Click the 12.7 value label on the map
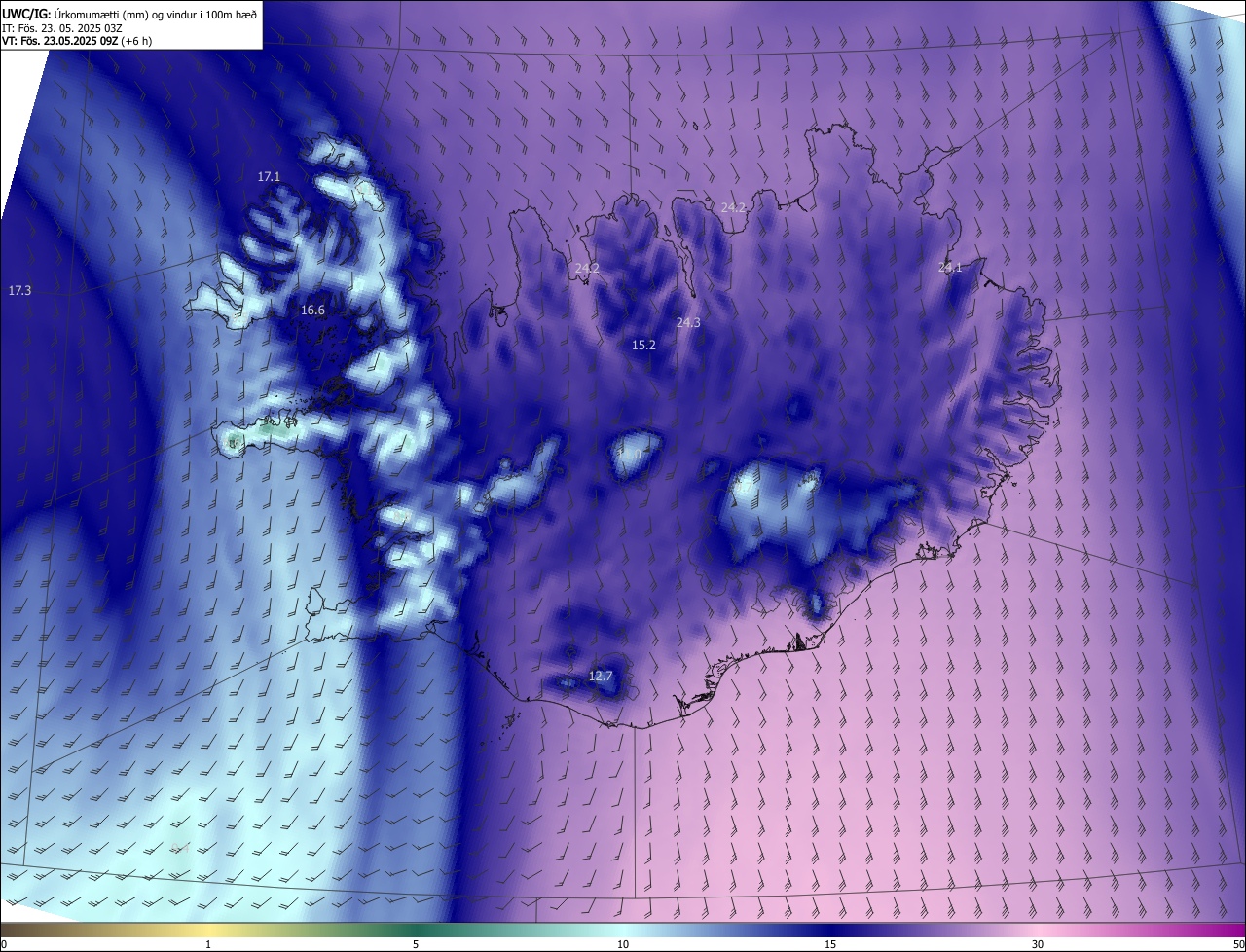 601,677
